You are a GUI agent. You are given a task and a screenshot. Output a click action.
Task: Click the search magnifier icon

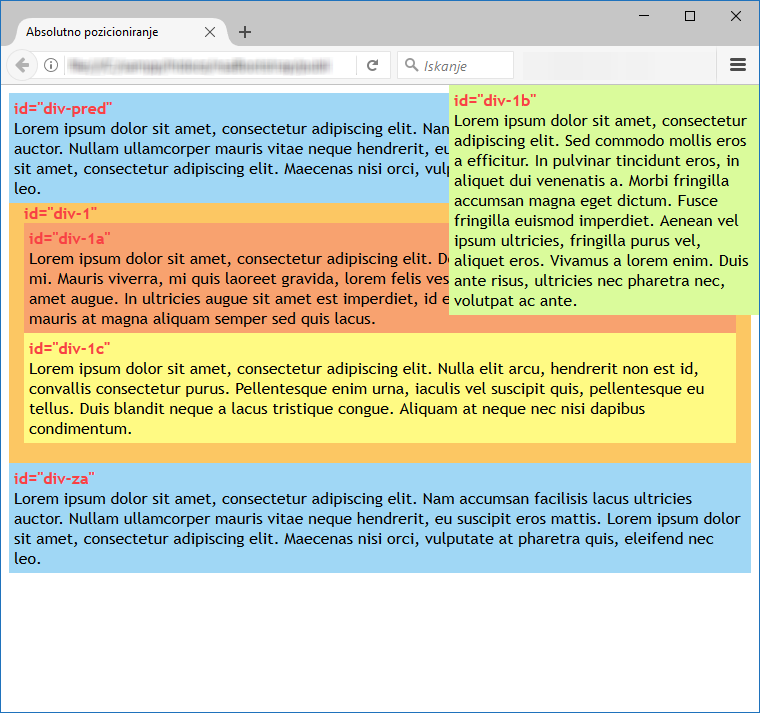(412, 64)
